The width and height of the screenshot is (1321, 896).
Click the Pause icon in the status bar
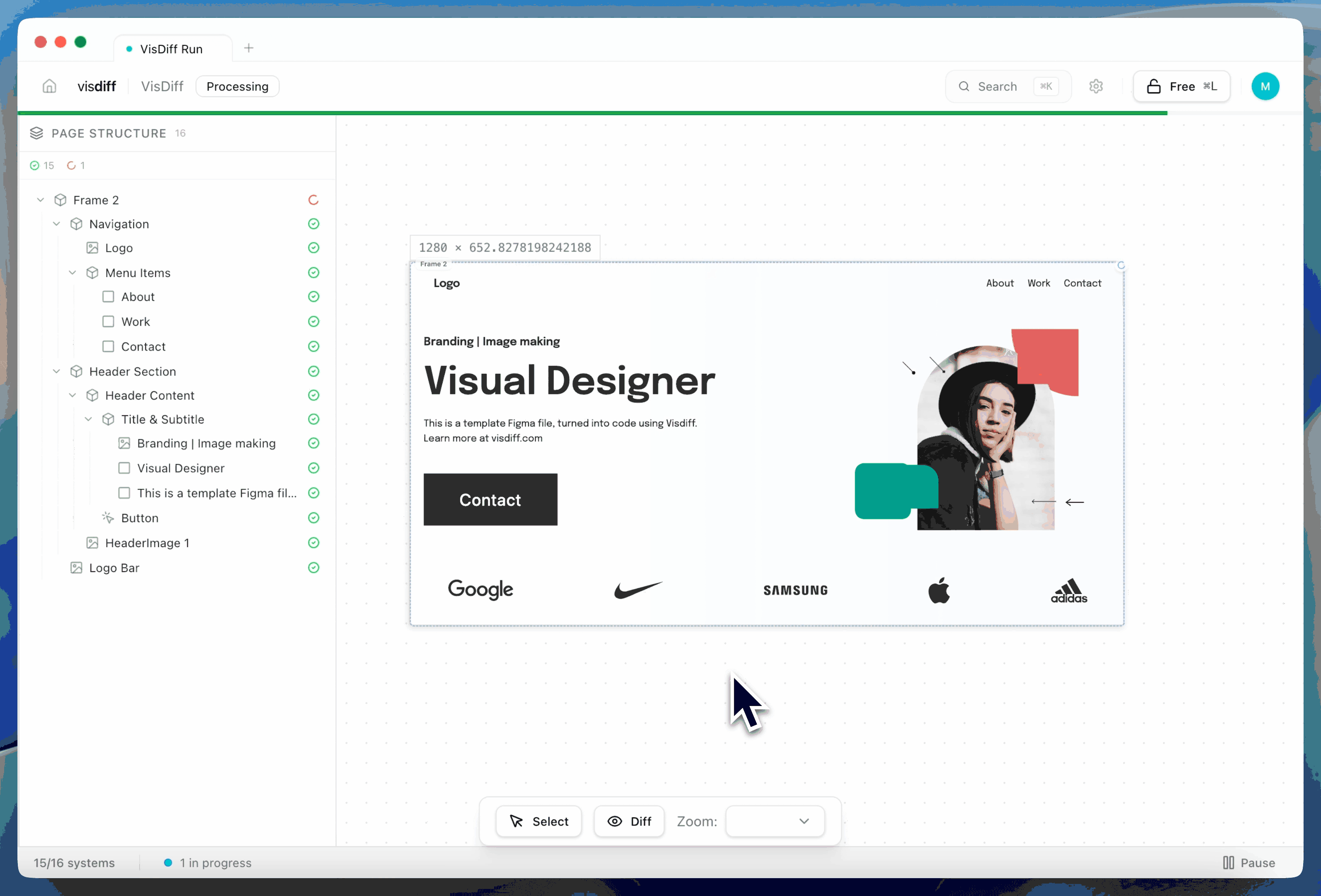[1228, 862]
